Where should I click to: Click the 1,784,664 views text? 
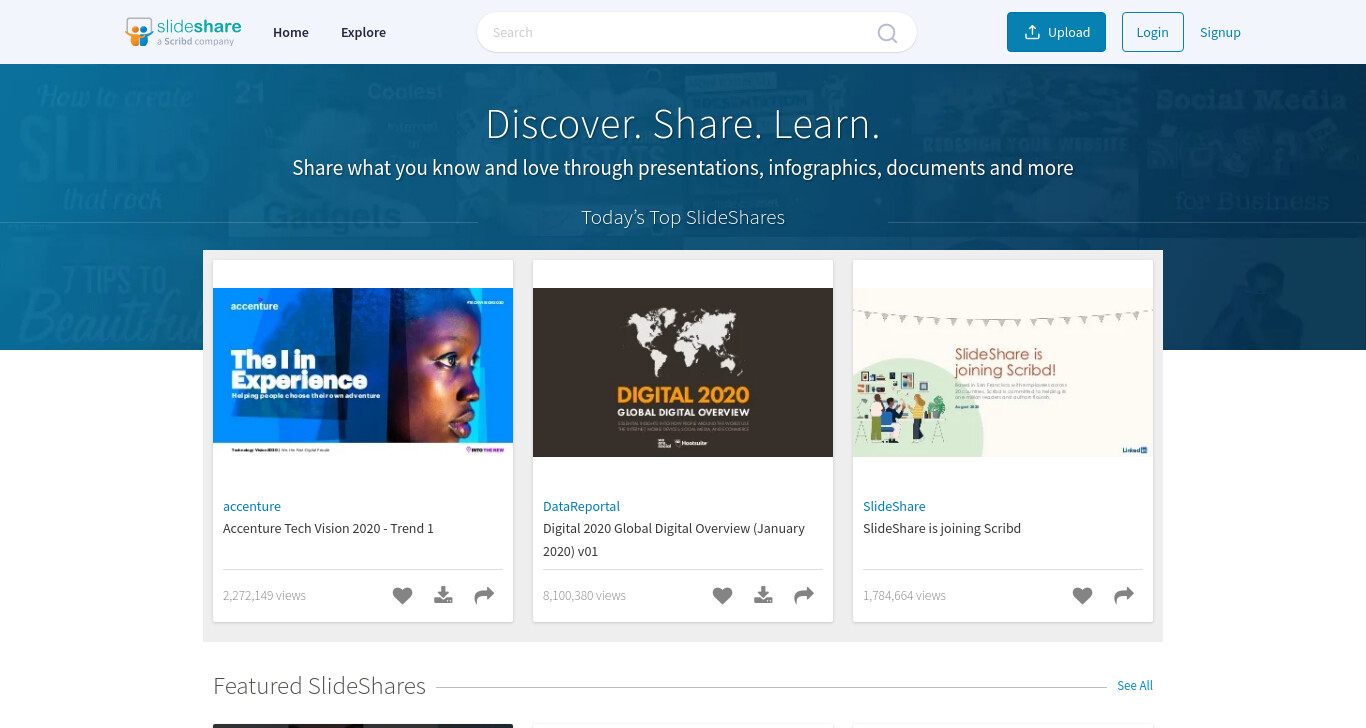tap(904, 595)
